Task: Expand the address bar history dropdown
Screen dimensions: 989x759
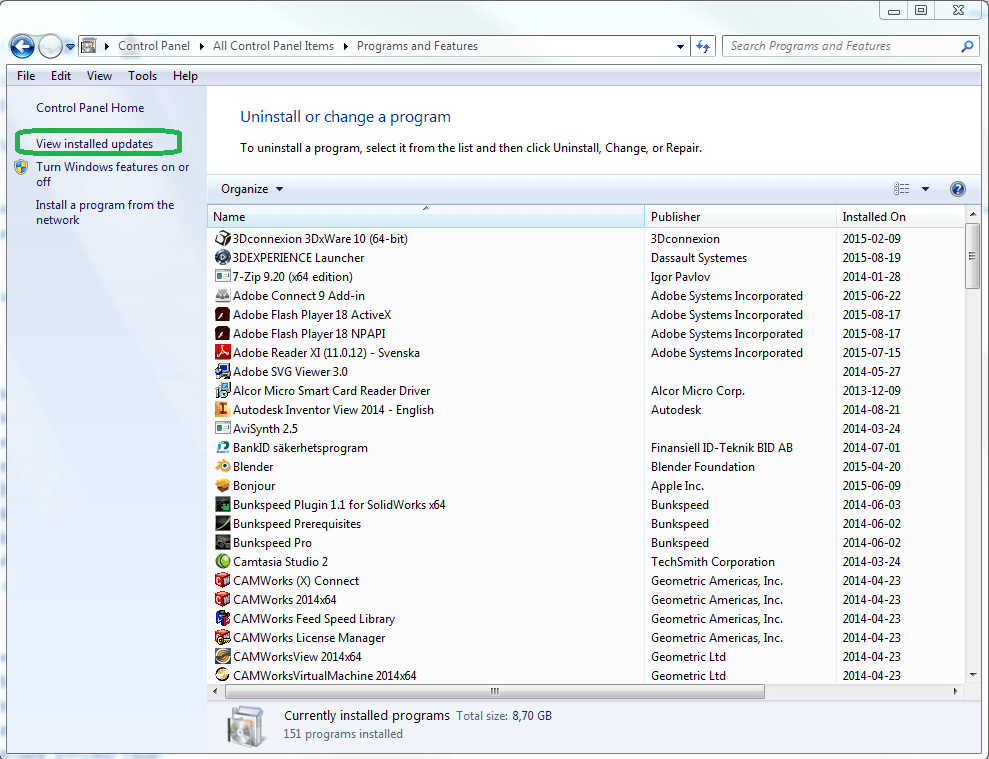Action: 680,46
